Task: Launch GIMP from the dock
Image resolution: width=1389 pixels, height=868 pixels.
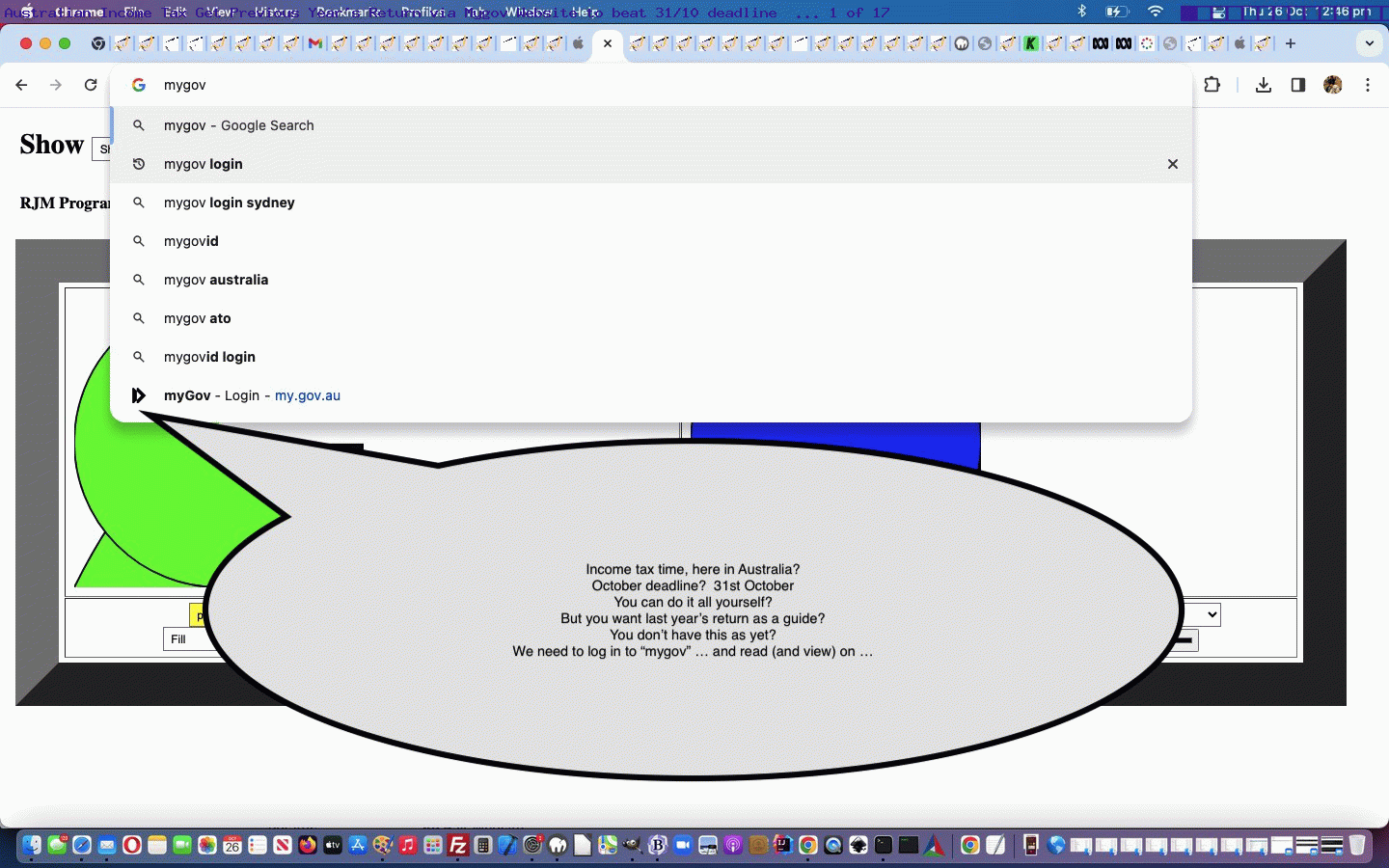Action: tap(633, 845)
